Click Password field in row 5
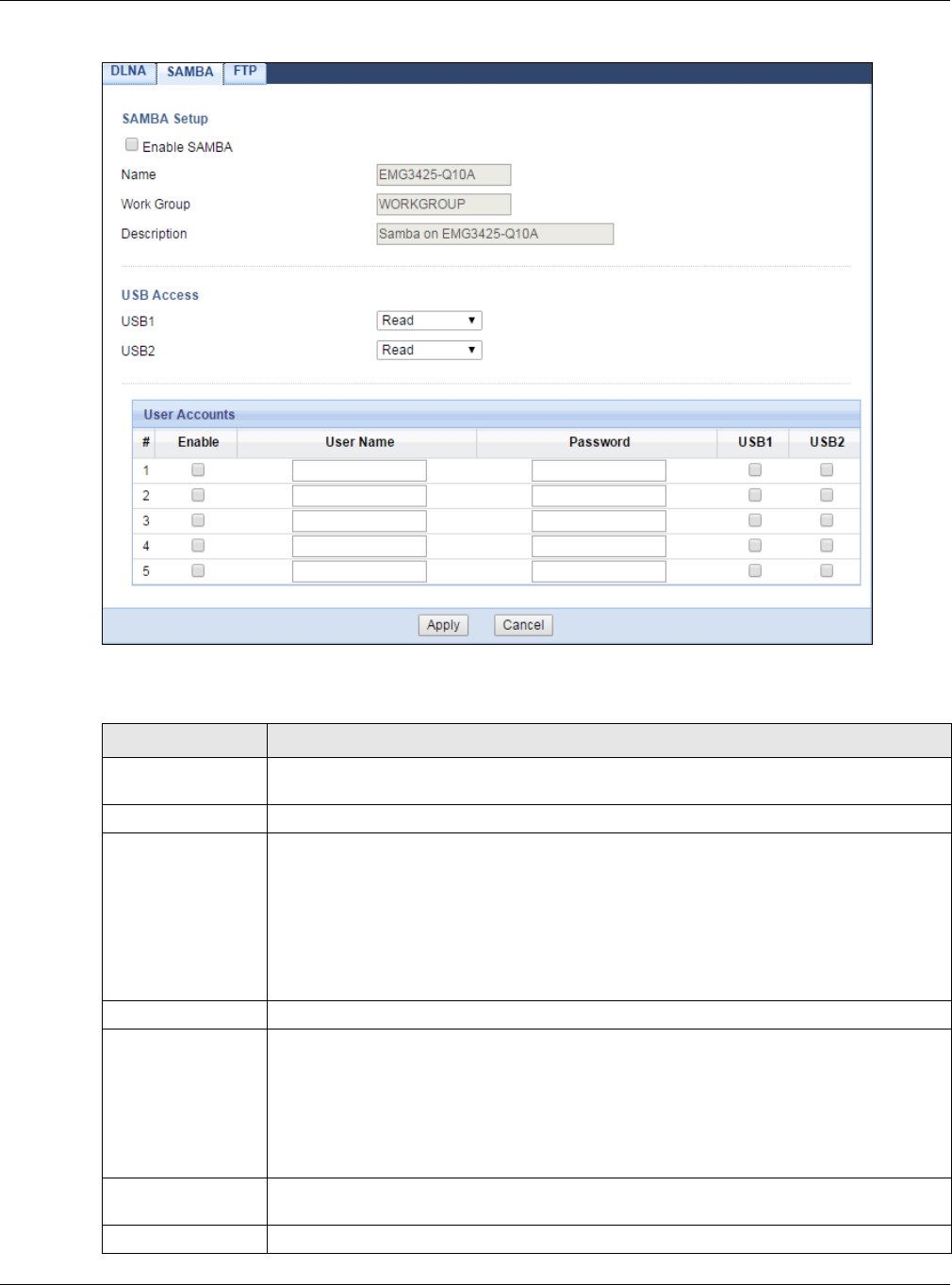 [x=599, y=571]
